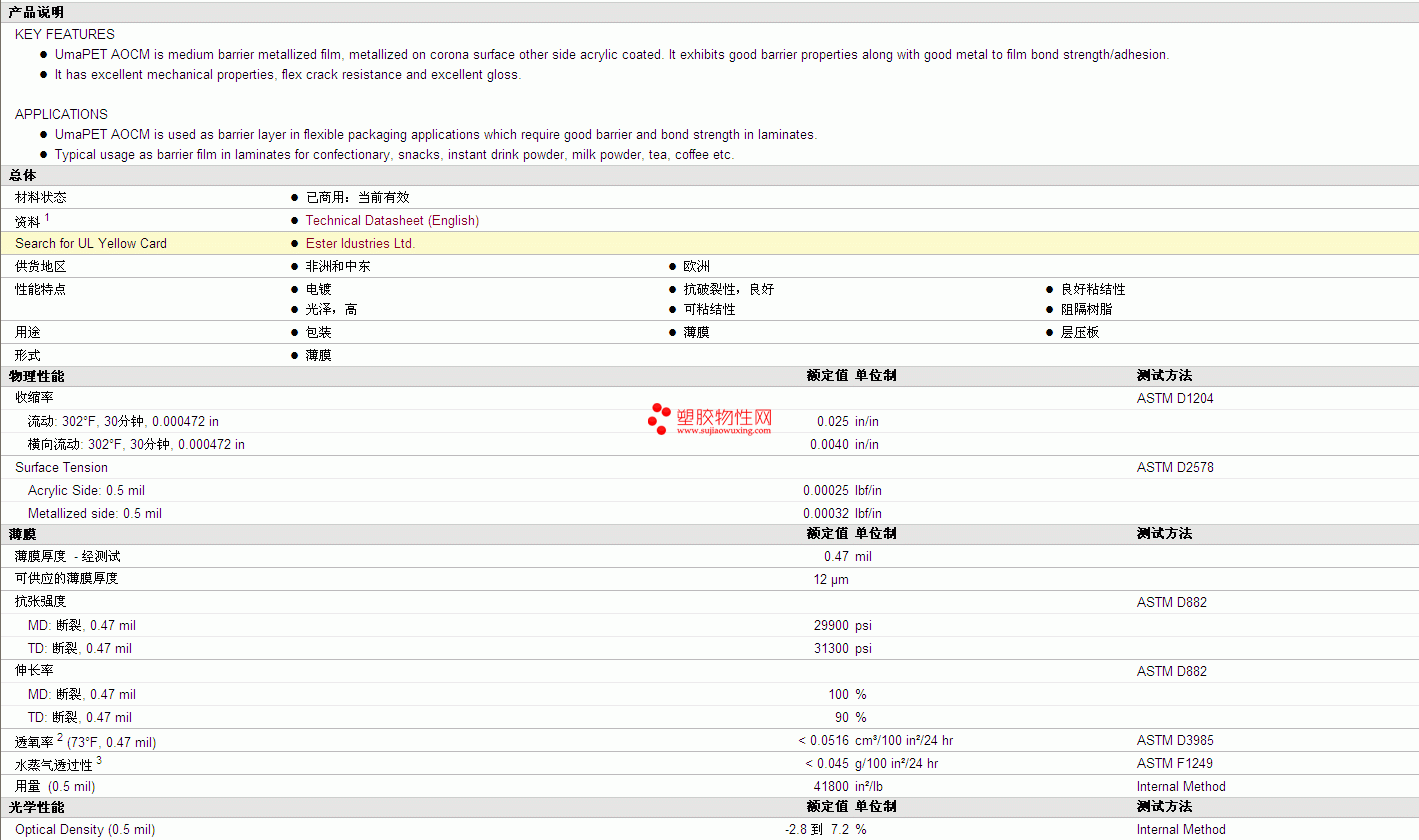
Task: Click the 伸长率 property label
Action: click(34, 671)
